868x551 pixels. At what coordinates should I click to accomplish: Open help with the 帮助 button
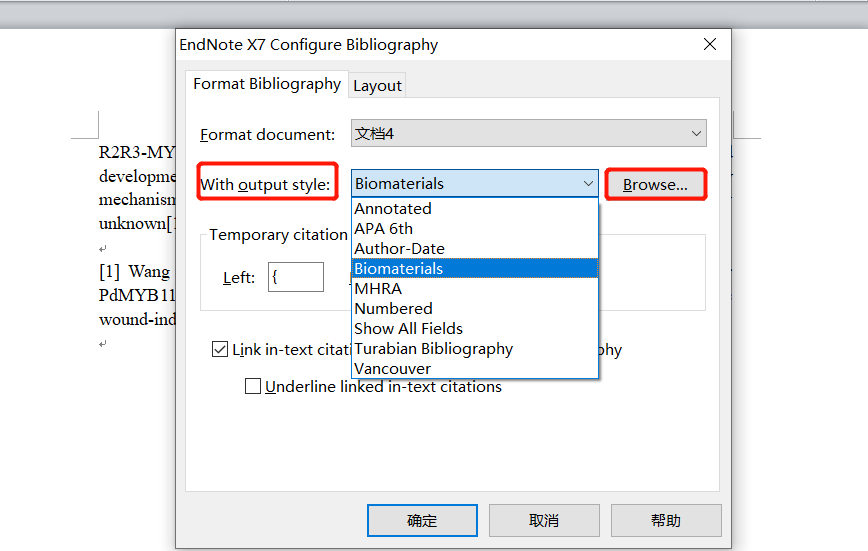point(666,521)
